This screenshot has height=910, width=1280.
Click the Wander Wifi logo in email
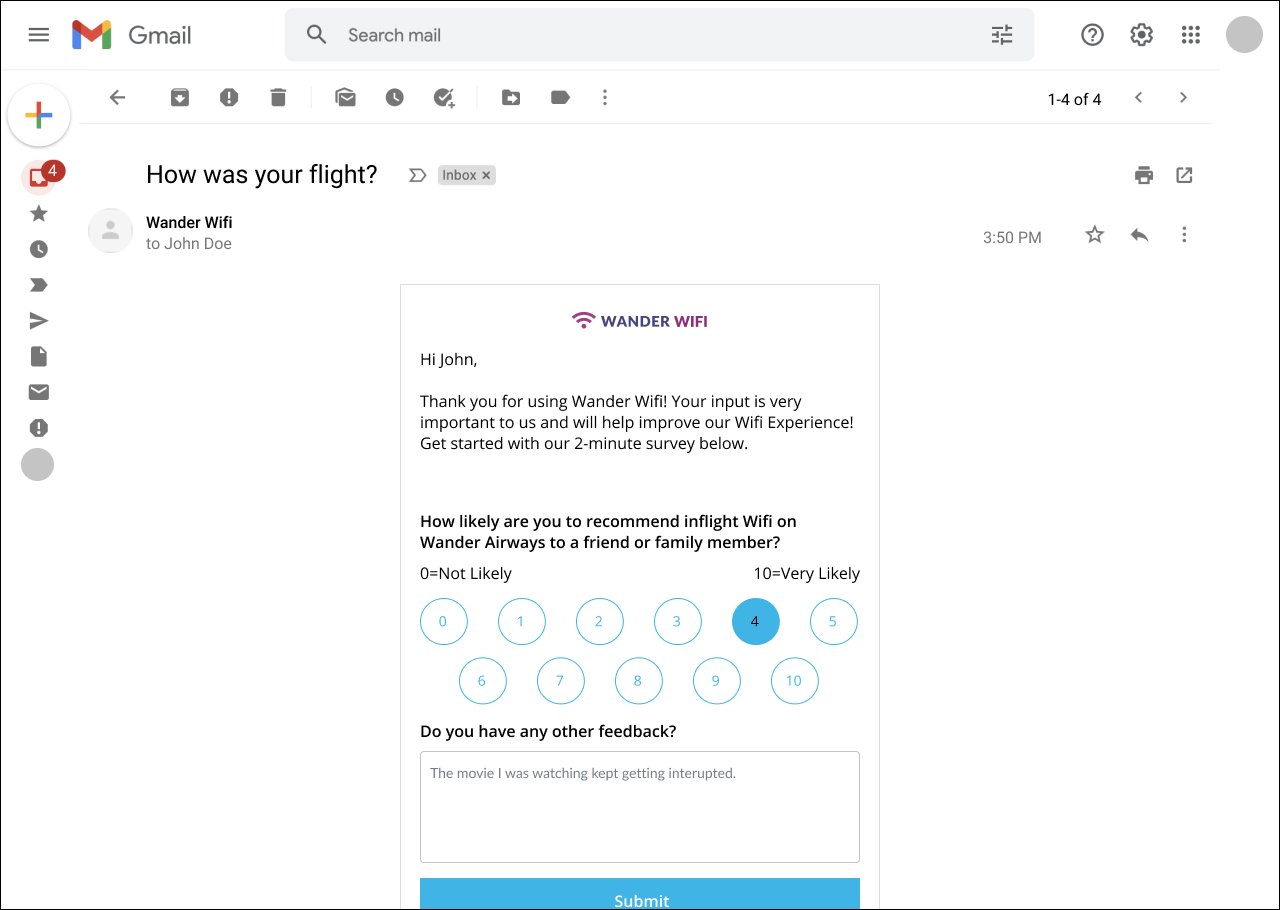(x=640, y=321)
